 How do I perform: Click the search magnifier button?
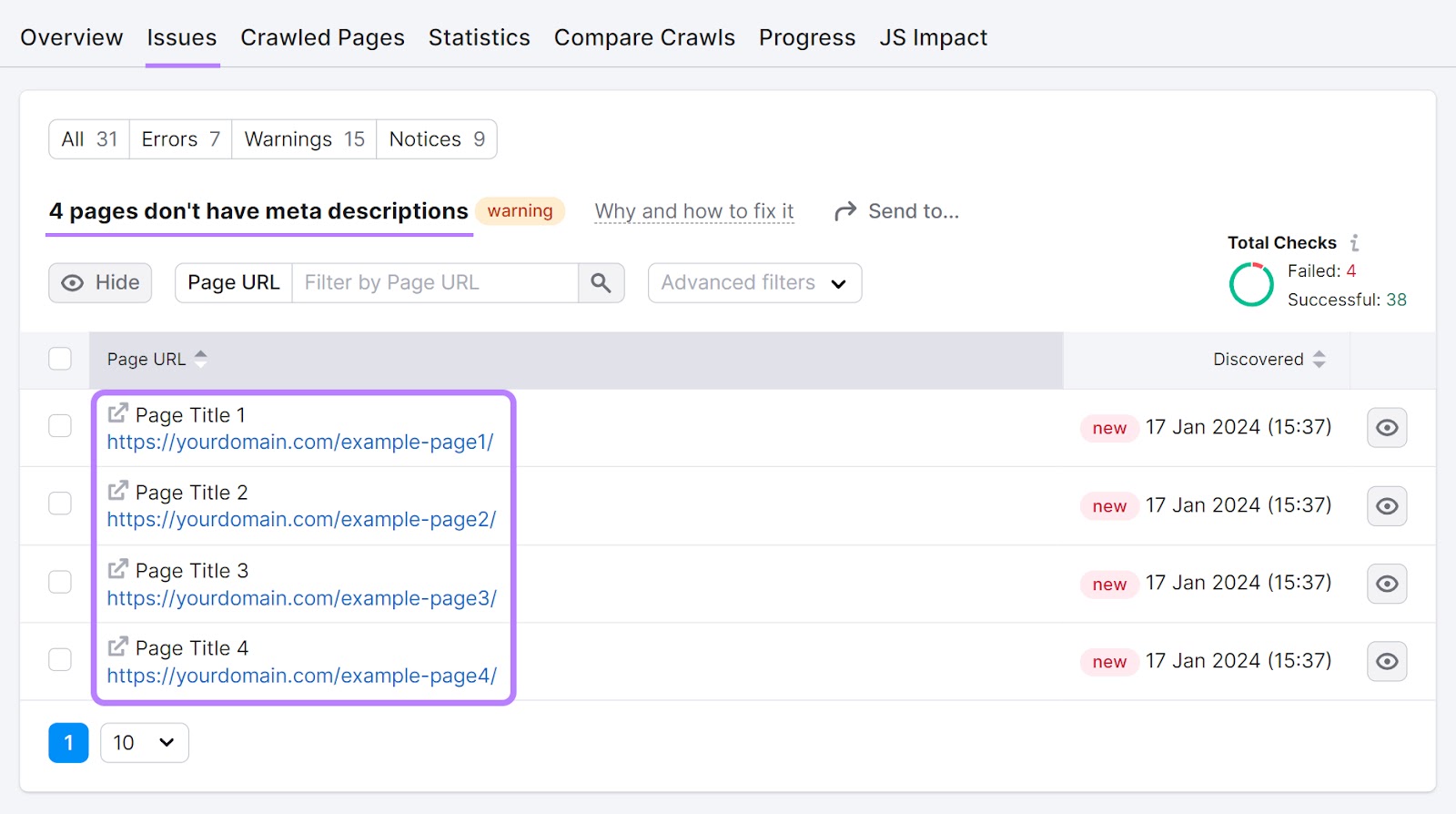601,283
